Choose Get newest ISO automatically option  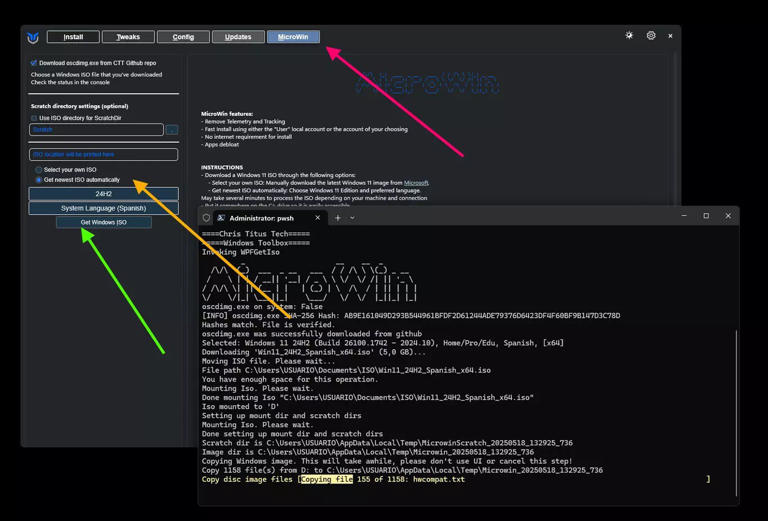point(39,180)
